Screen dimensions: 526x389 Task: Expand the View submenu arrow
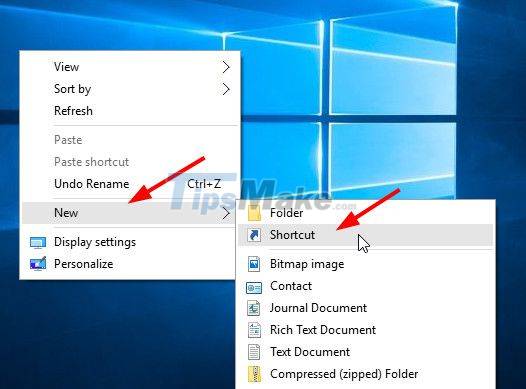click(226, 67)
